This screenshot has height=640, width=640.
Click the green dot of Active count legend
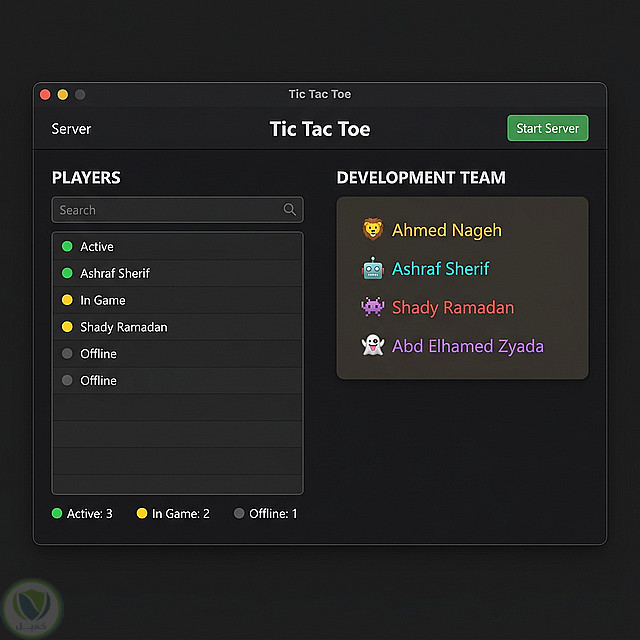tap(57, 513)
